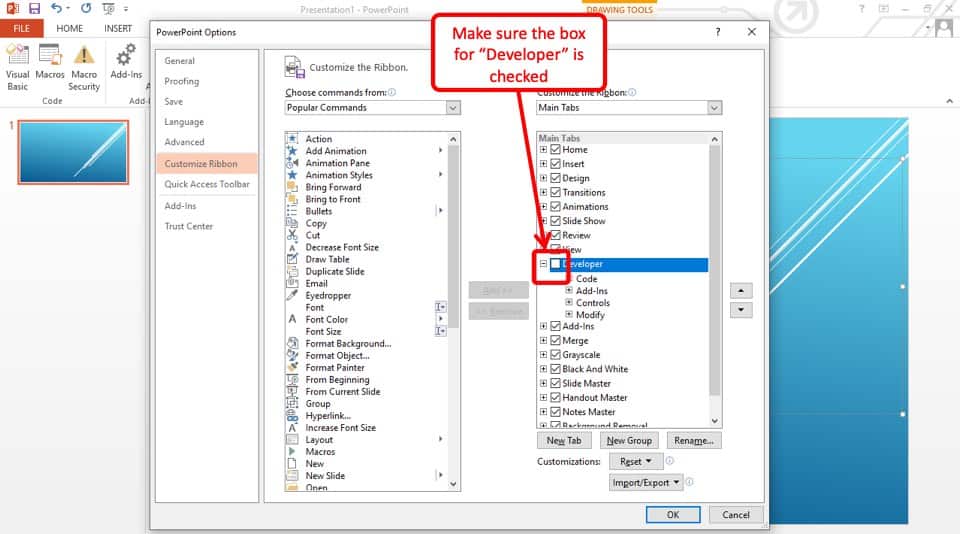Expand the Home tab tree node
The image size is (960, 534).
coord(543,149)
